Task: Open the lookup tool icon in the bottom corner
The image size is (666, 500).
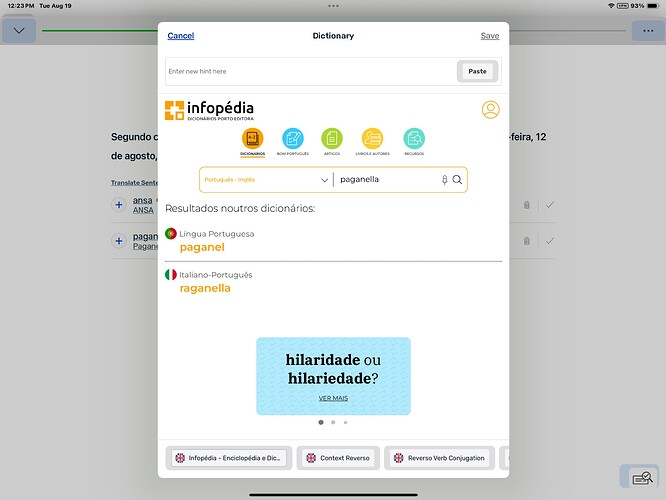Action: [x=642, y=478]
